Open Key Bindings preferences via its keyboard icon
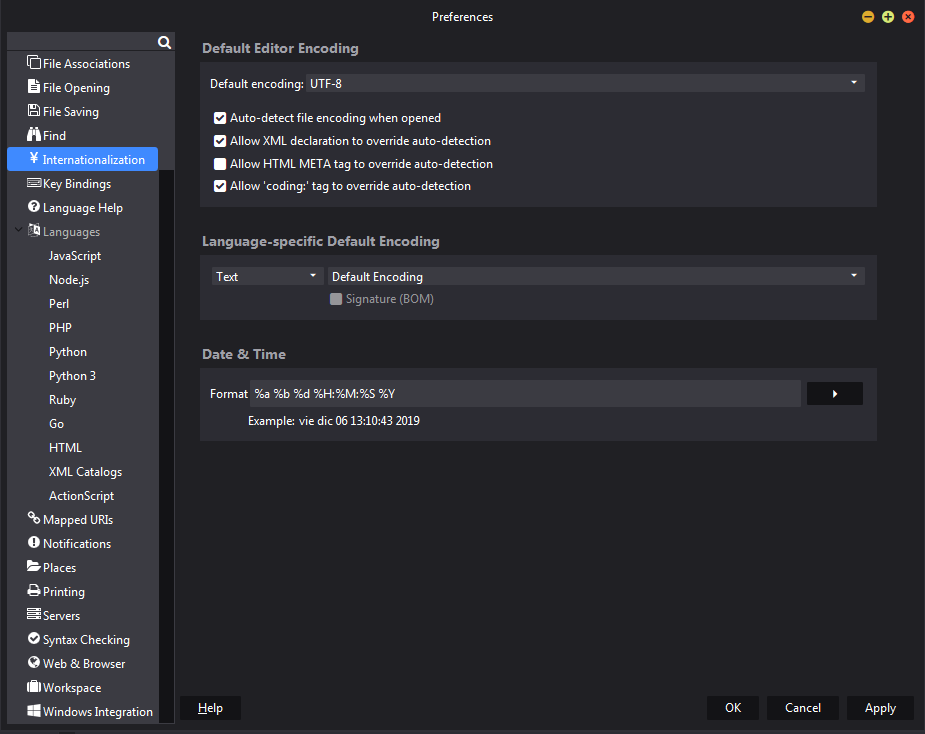The width and height of the screenshot is (925, 734). (x=32, y=183)
